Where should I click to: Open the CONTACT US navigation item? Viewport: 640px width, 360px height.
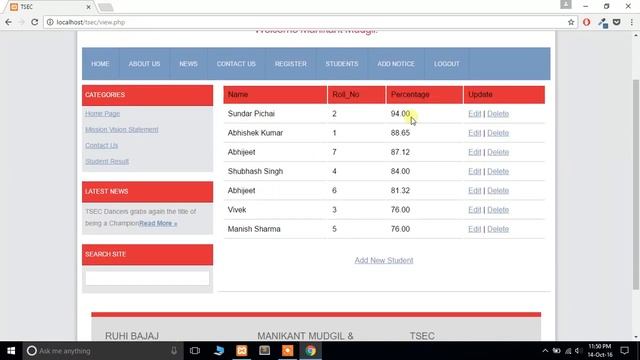click(236, 64)
